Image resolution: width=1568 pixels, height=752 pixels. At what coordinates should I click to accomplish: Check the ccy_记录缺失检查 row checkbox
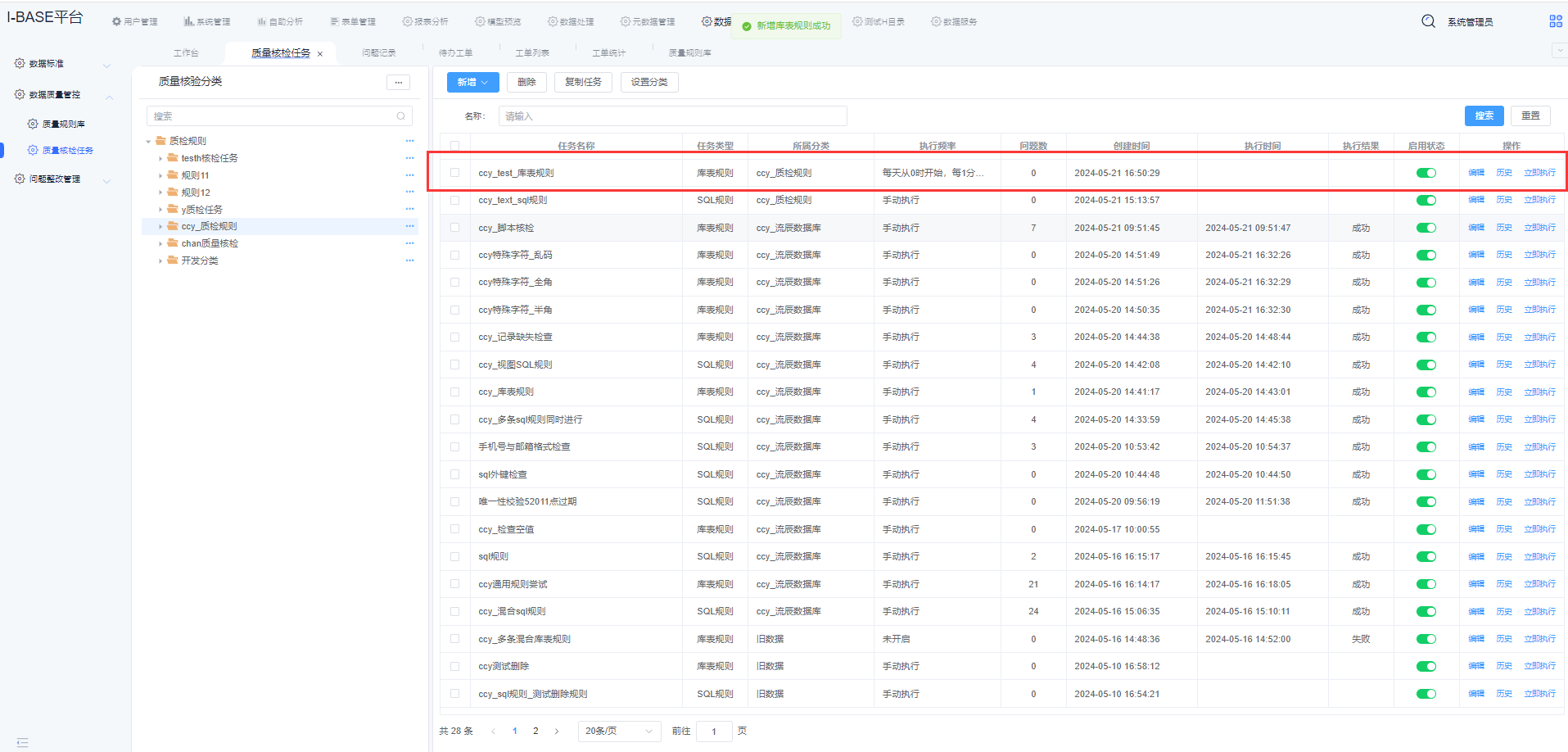[x=454, y=337]
